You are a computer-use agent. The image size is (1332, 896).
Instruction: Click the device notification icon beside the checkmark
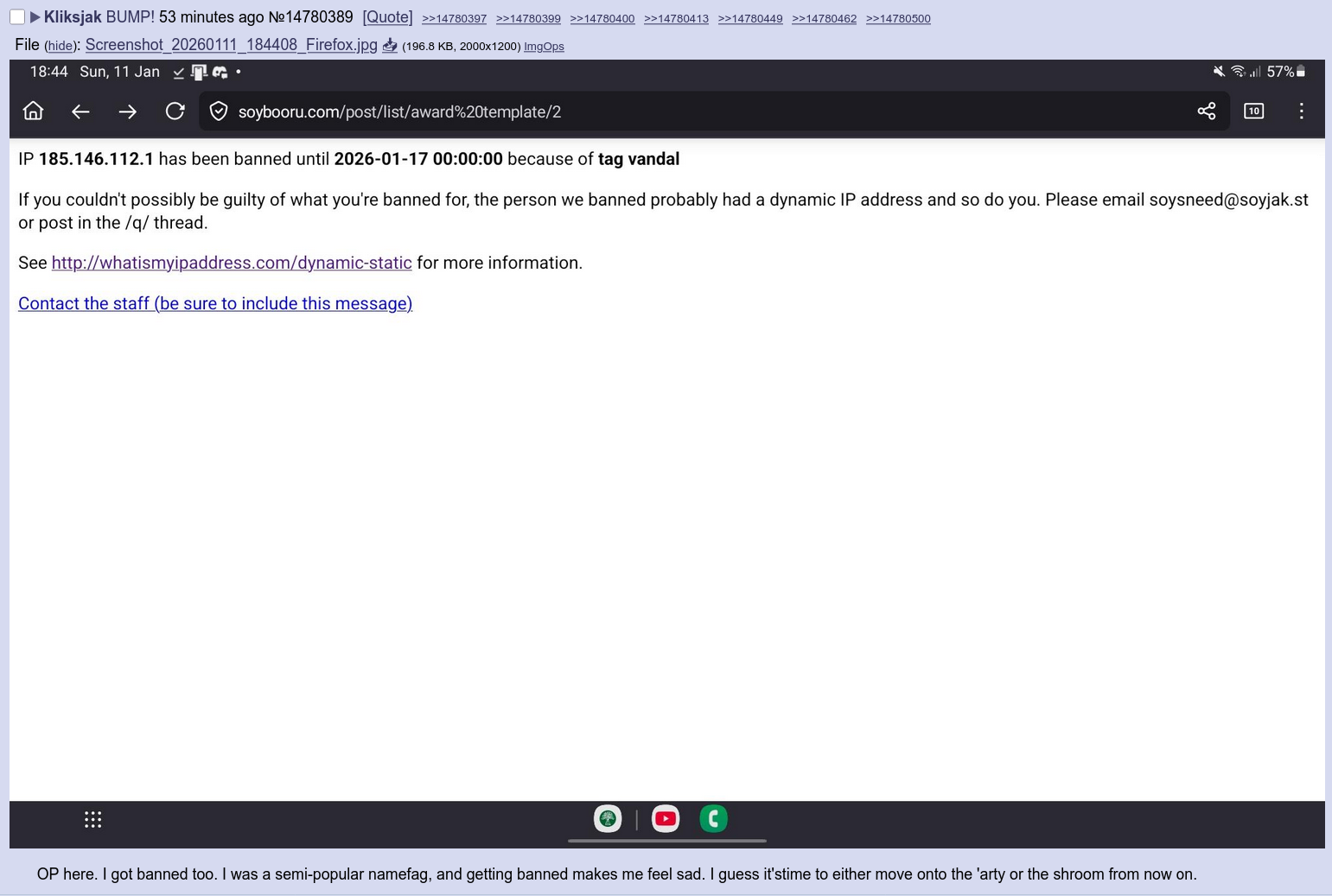coord(199,73)
